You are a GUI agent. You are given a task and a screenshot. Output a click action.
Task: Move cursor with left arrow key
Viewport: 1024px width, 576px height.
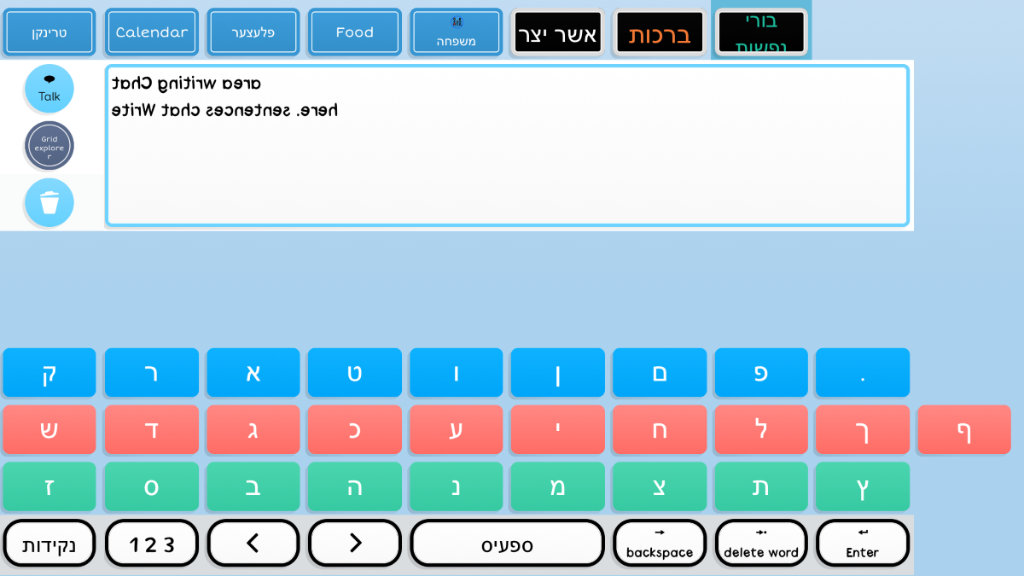(253, 543)
